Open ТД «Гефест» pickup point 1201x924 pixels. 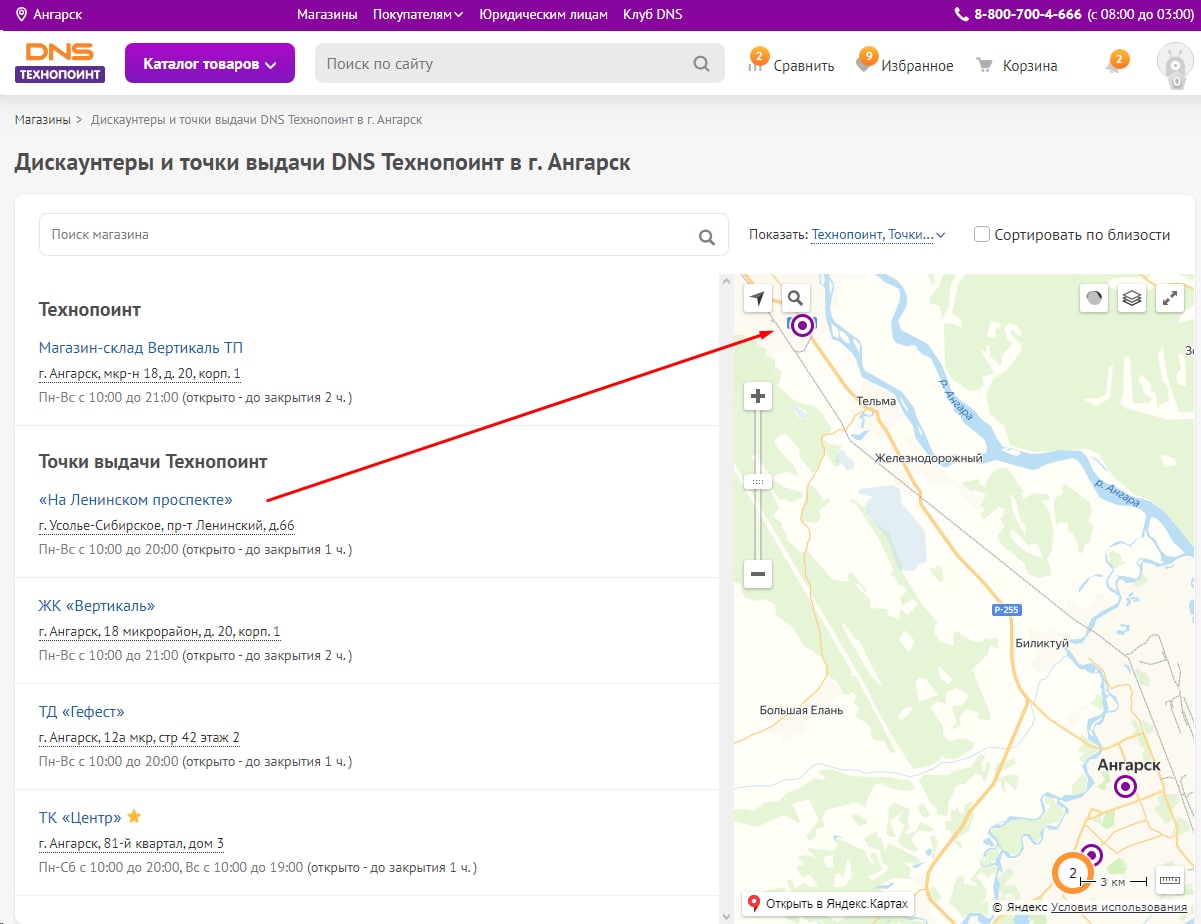(82, 712)
